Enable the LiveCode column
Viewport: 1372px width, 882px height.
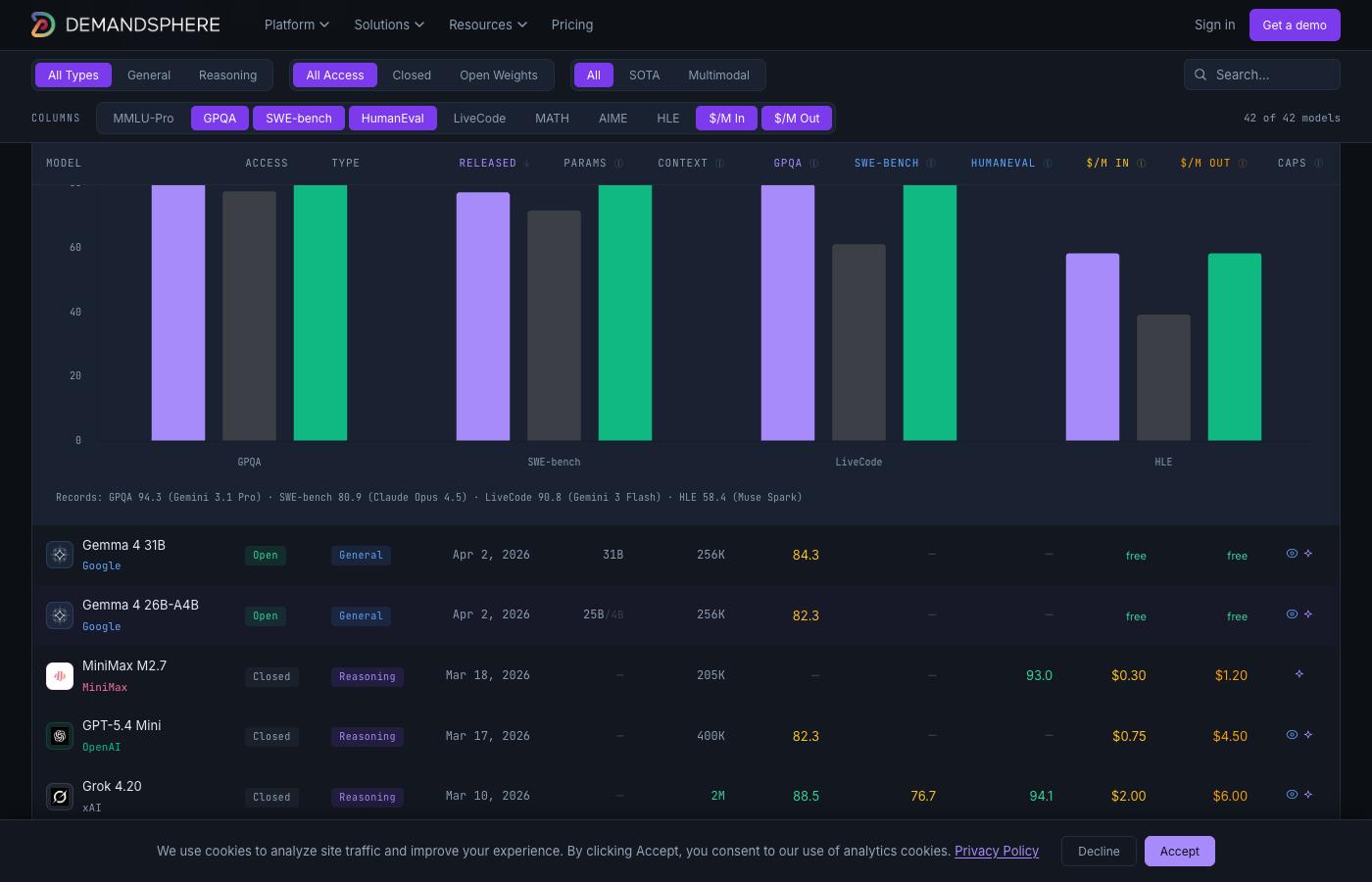479,119
